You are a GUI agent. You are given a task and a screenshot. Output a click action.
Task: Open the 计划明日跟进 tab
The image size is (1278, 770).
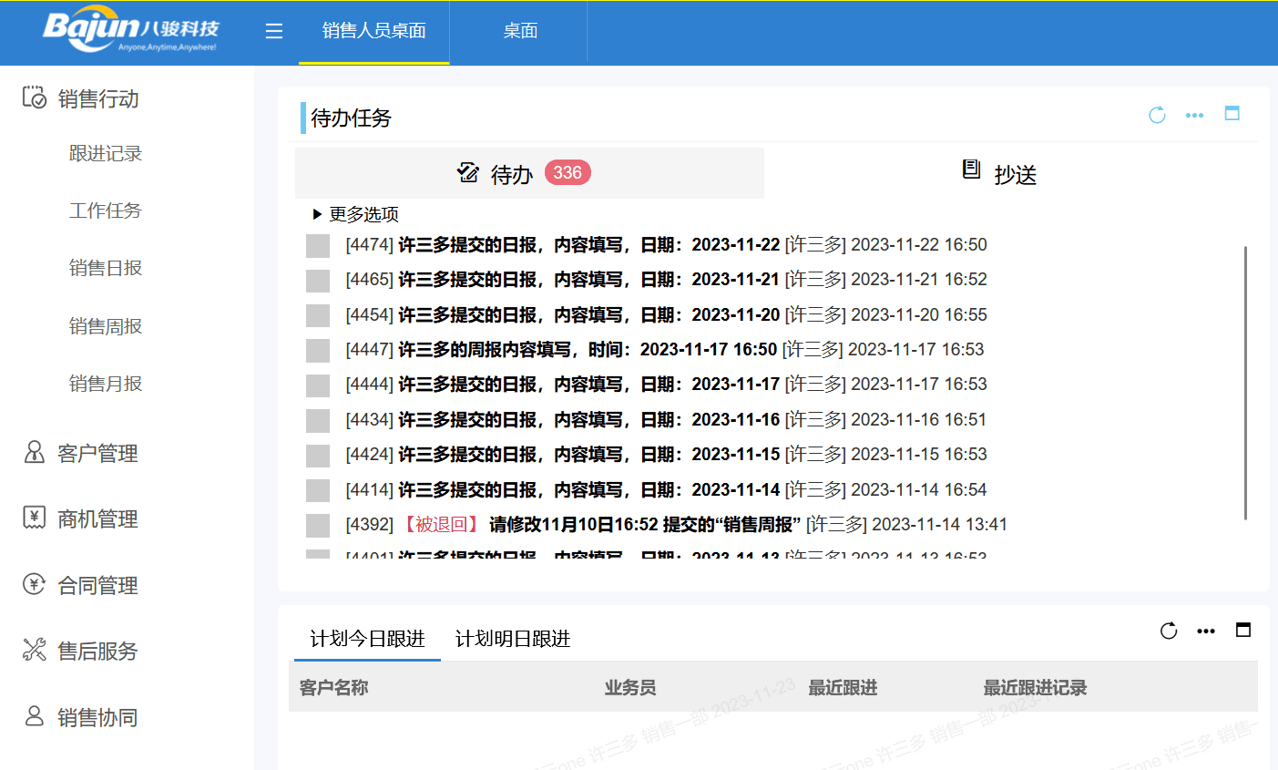pyautogui.click(x=513, y=638)
